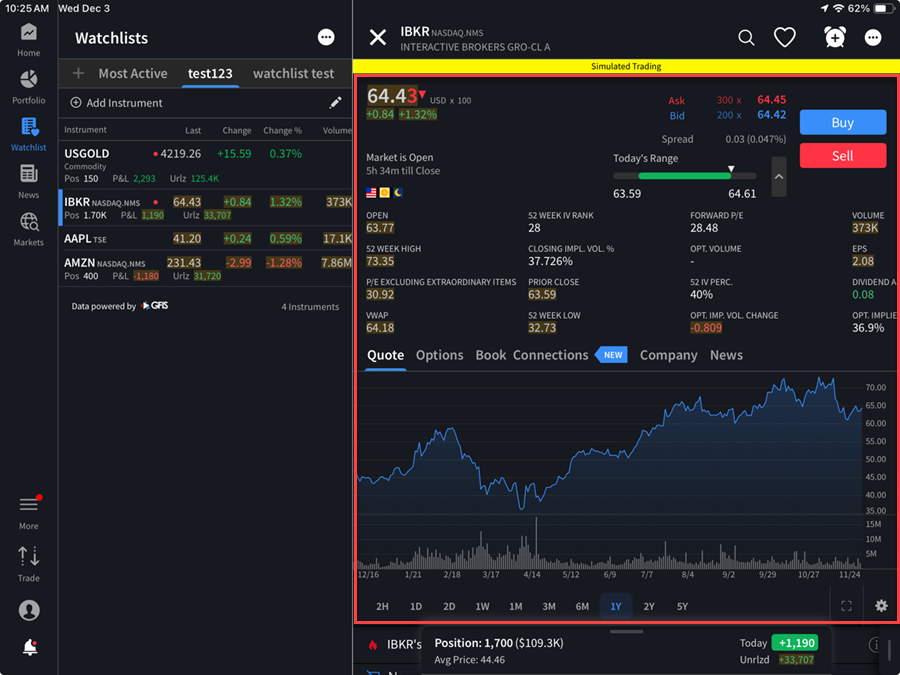The width and height of the screenshot is (900, 675).
Task: Collapse the quote details chevron
Action: (779, 177)
